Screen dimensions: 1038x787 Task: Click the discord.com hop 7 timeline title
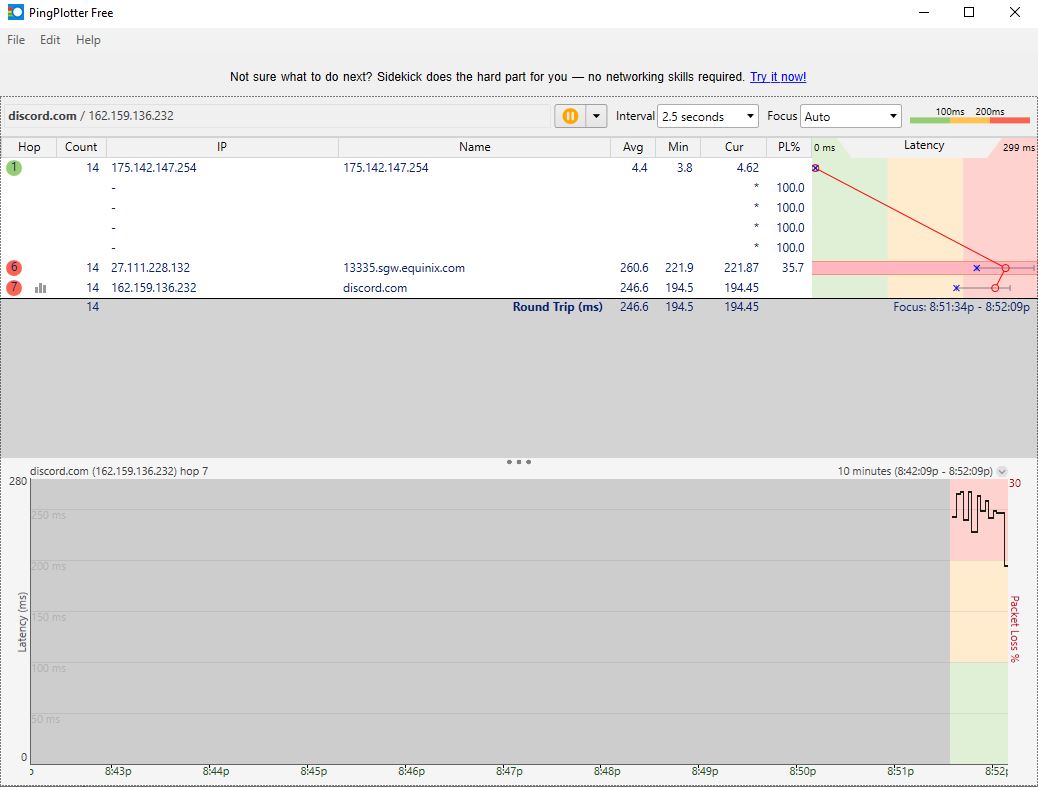(119, 471)
